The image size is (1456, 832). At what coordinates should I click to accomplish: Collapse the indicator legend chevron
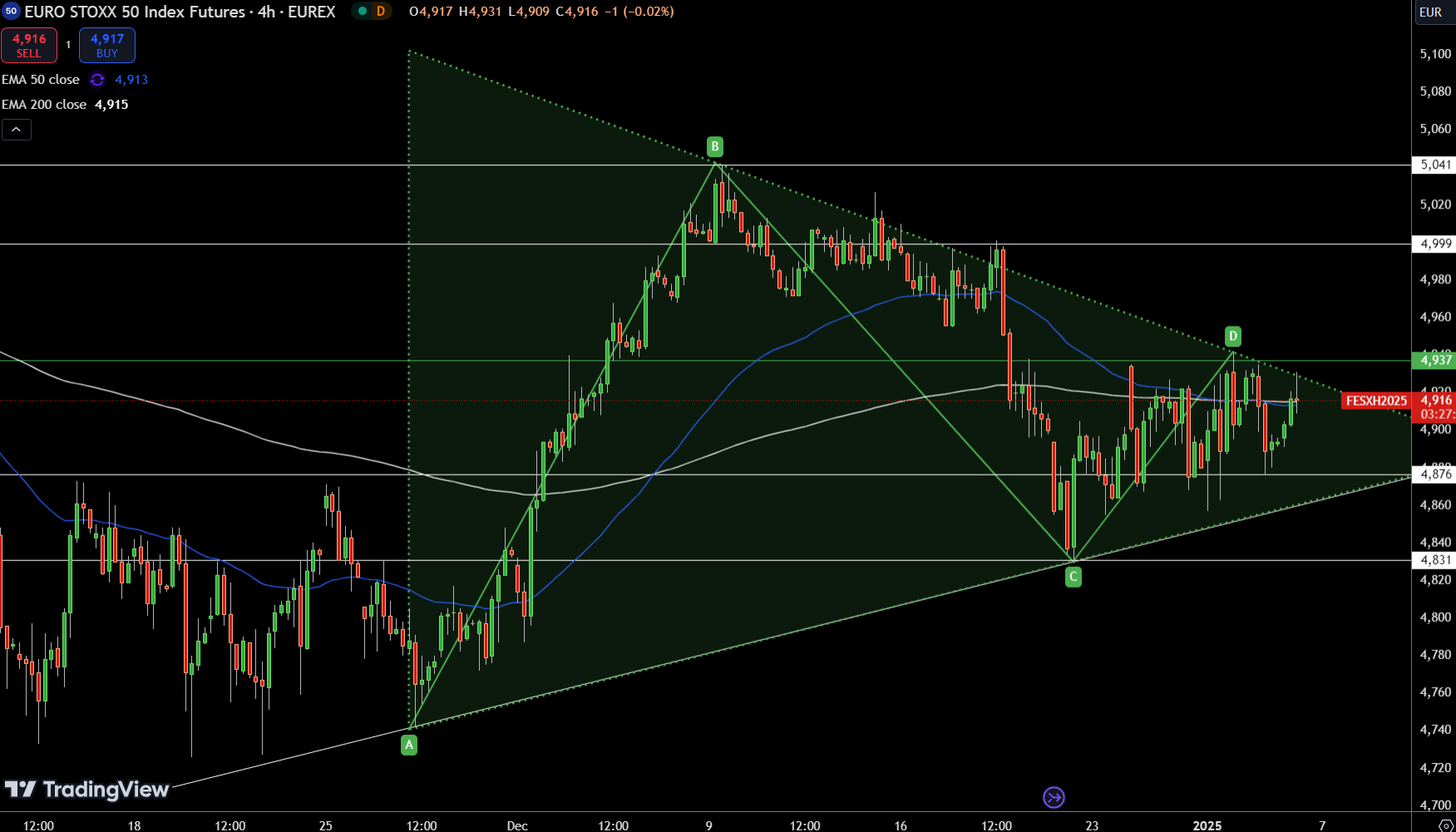[17, 130]
